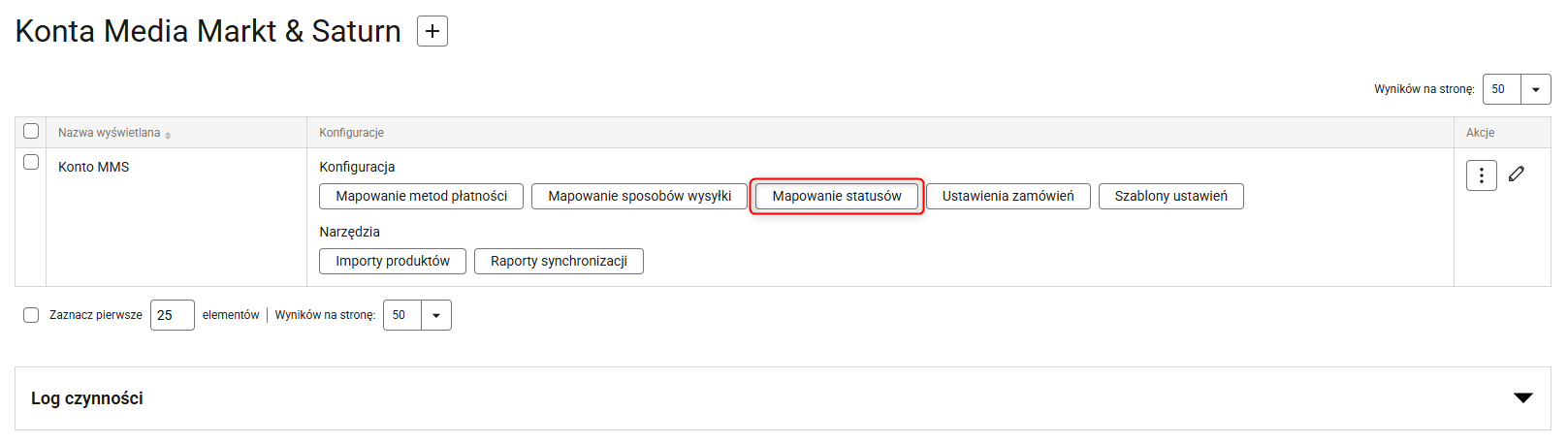1568x444 pixels.
Task: Click the pencil edit icon for Konto MMS
Action: click(1517, 174)
